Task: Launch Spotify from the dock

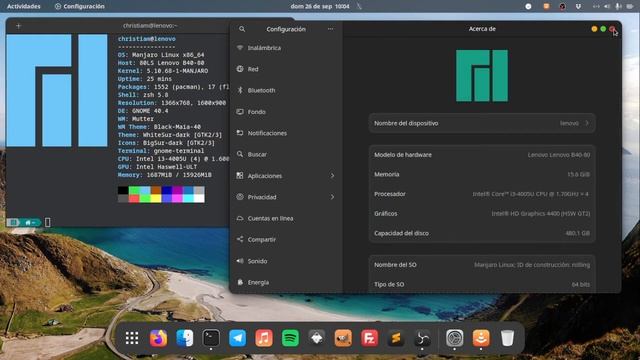Action: [x=290, y=338]
